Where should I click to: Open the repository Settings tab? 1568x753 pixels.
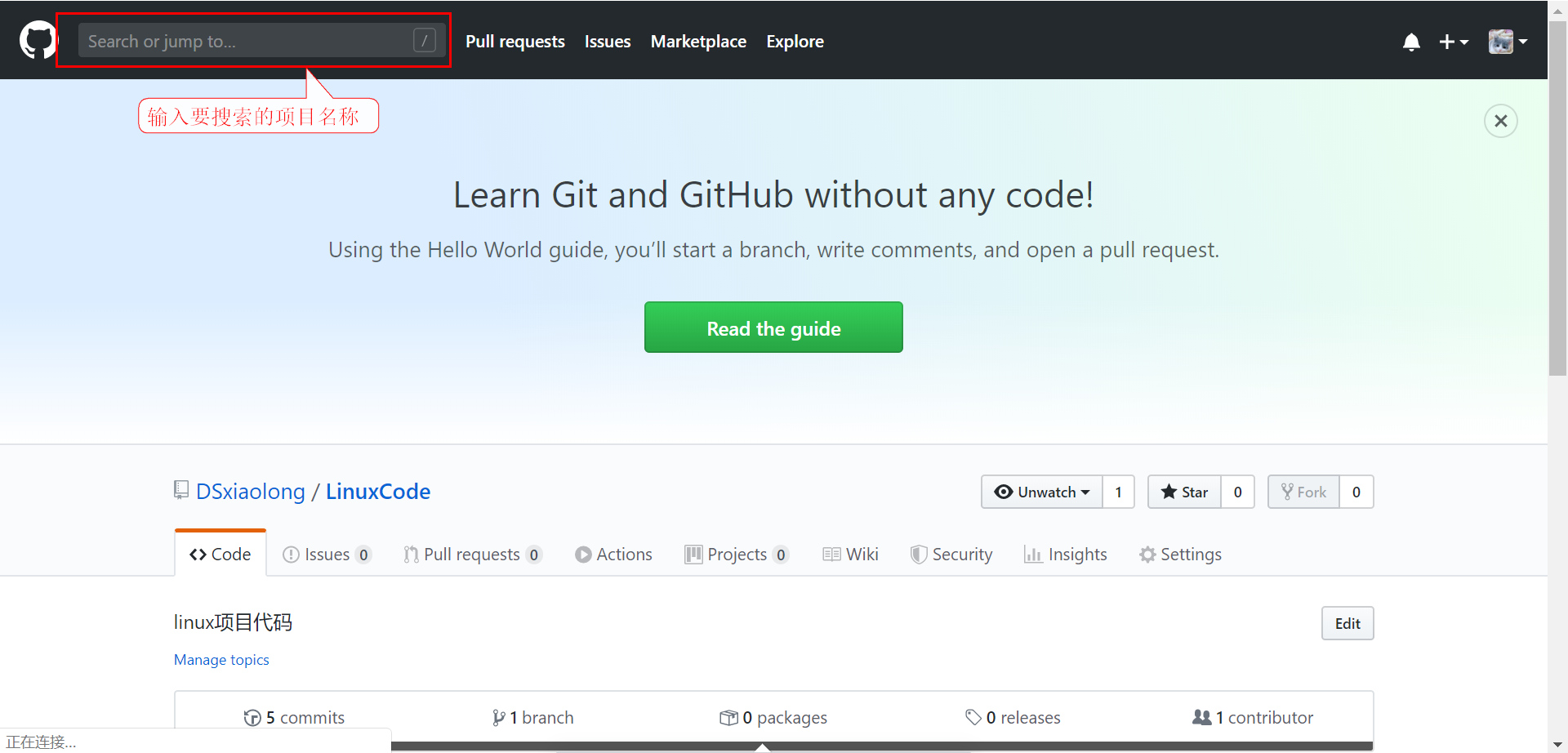[x=1180, y=555]
